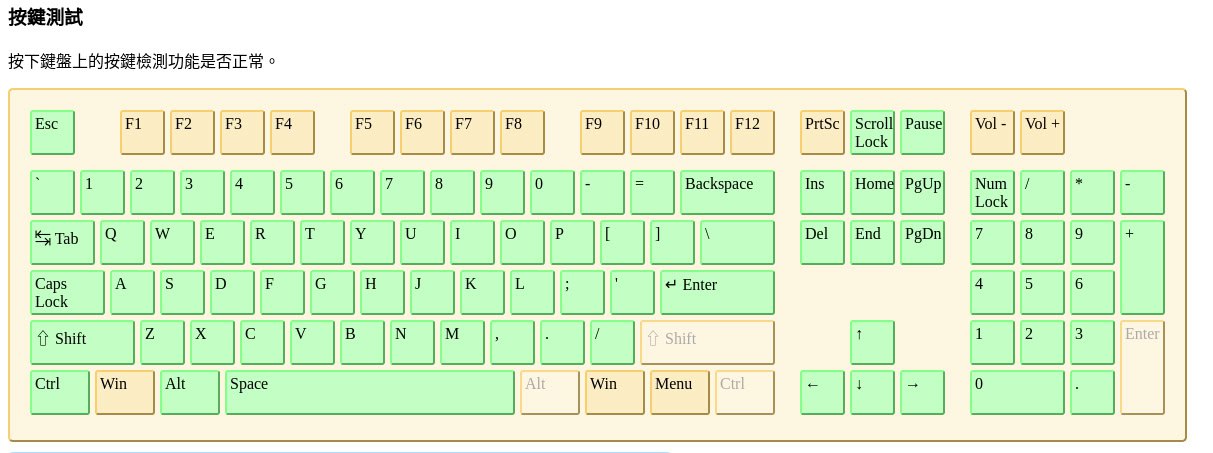The width and height of the screenshot is (1213, 453).
Task: Hit the down arrow key
Action: 872,392
